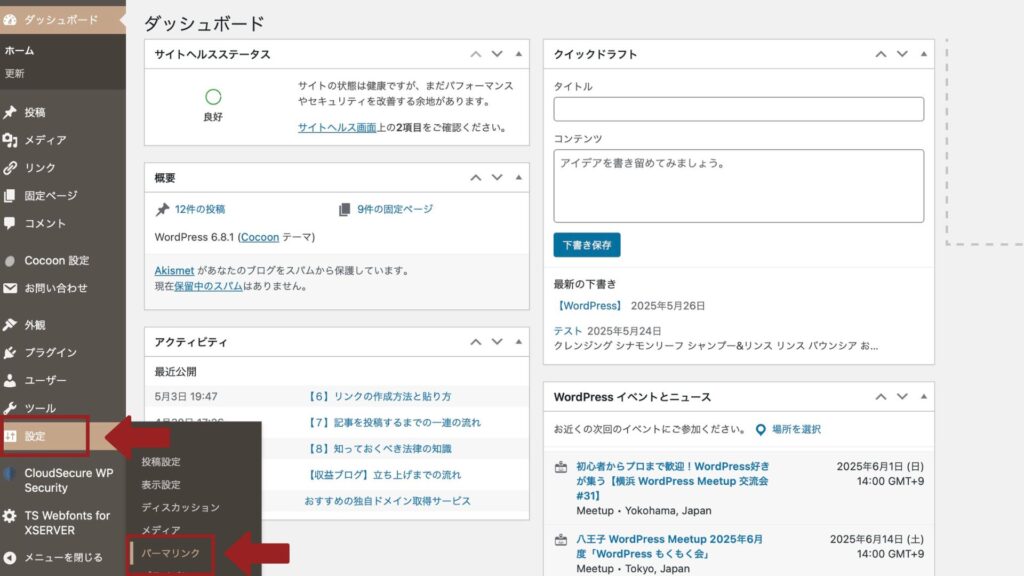Viewport: 1024px width, 576px height.
Task: Open post 【6】リンクの作成方法と貼り方
Action: click(x=379, y=396)
